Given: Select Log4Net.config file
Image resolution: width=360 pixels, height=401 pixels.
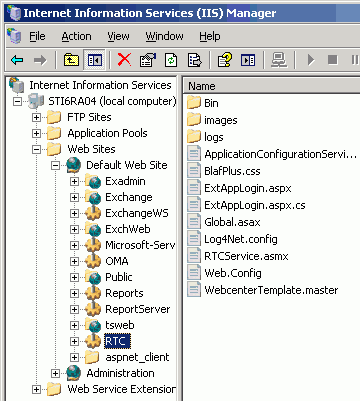Looking at the screenshot, I should tap(241, 239).
